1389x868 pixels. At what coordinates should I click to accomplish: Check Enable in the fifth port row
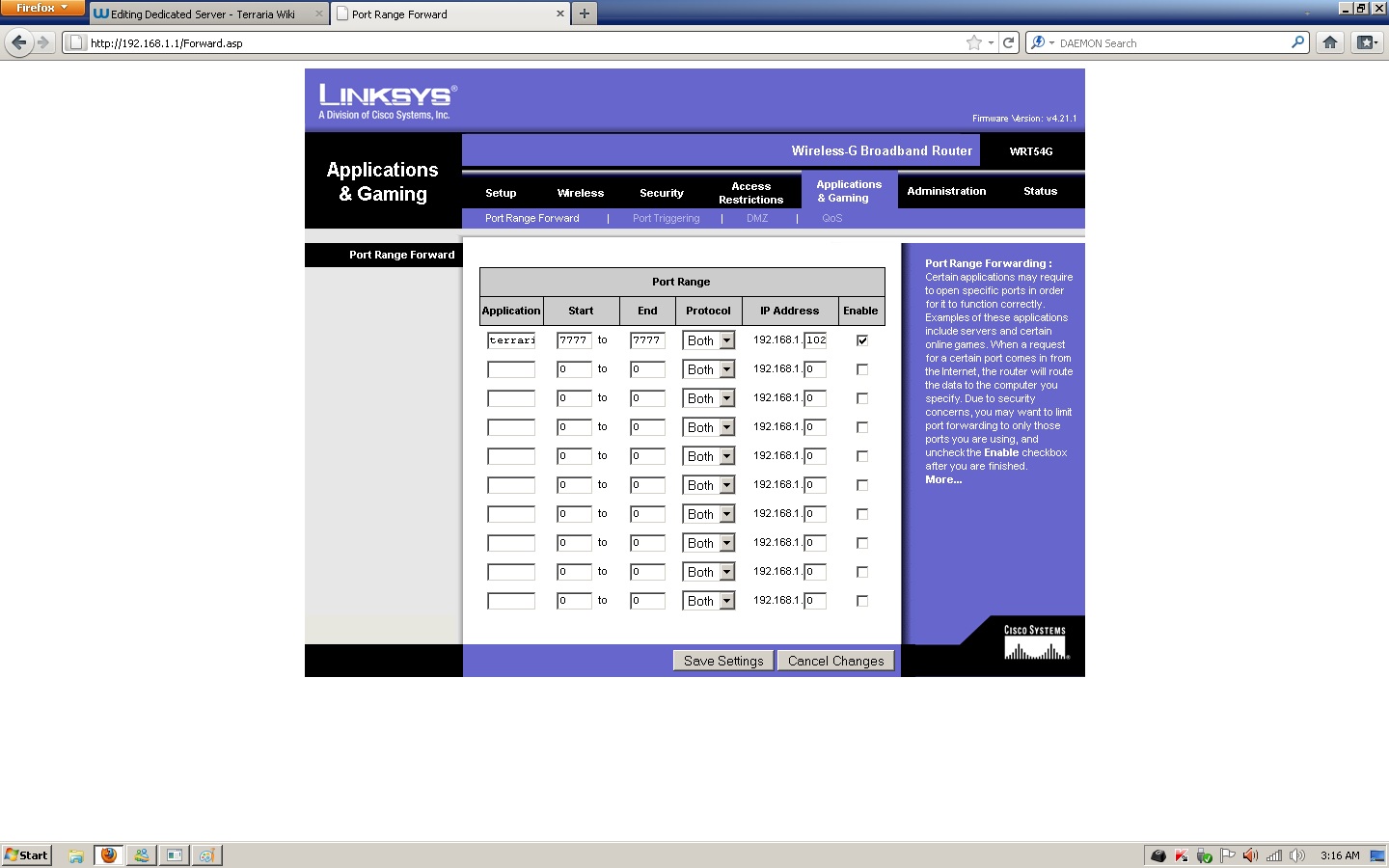coord(862,456)
